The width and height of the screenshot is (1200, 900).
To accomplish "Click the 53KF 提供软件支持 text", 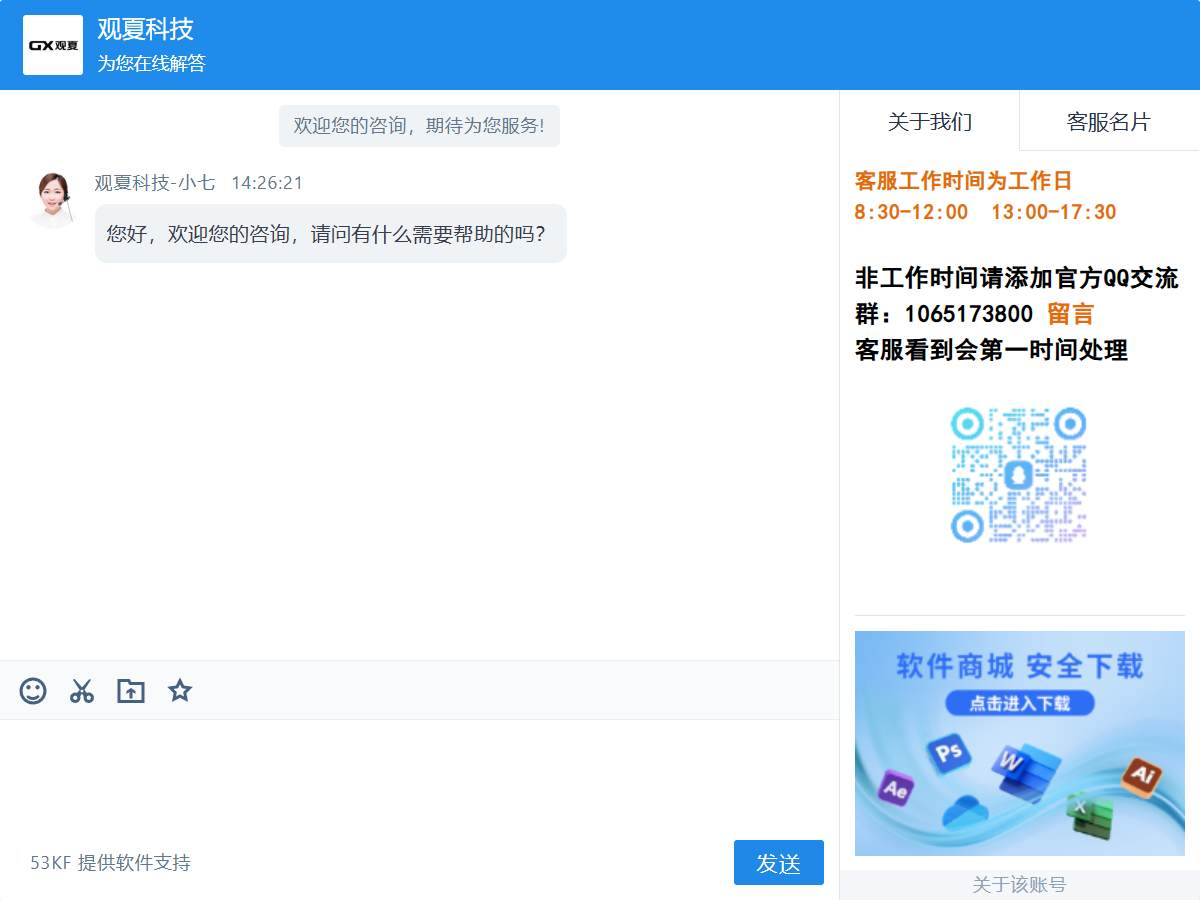I will [x=110, y=863].
